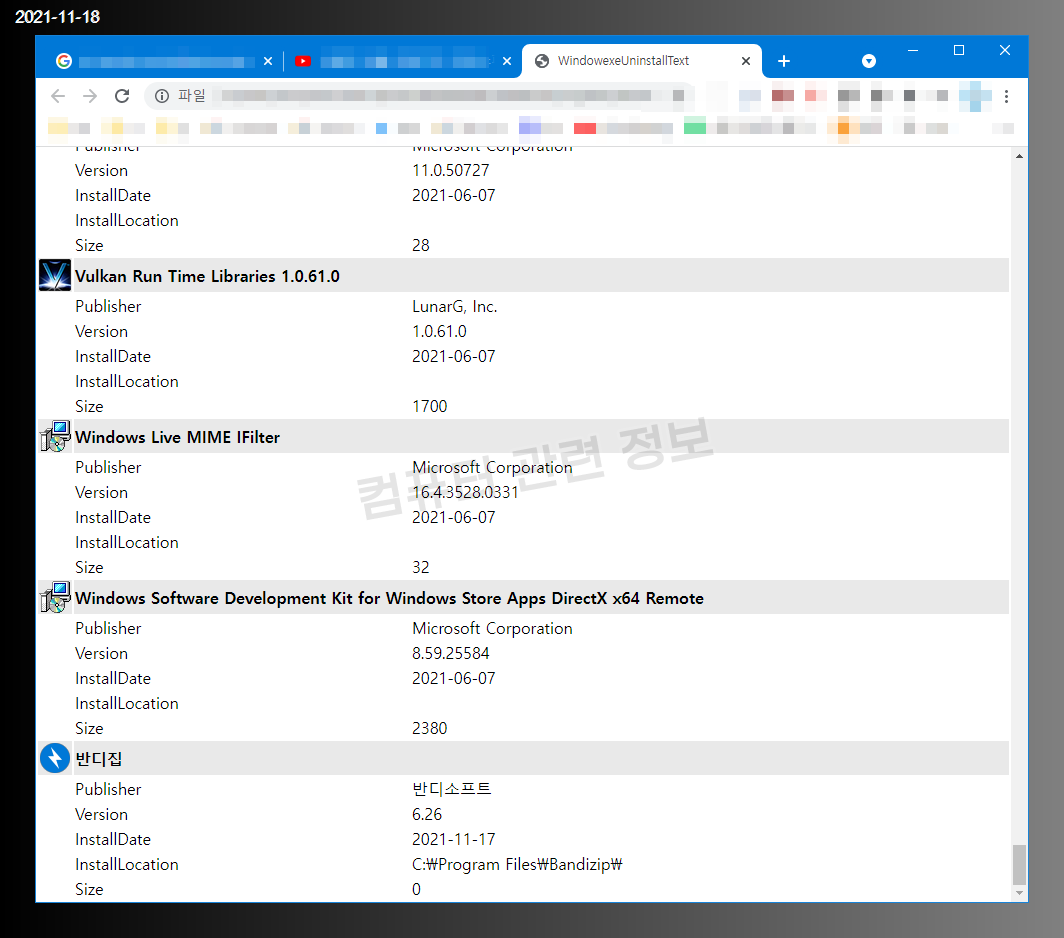Image resolution: width=1064 pixels, height=938 pixels.
Task: Click heading Vulkan Run Time Libraries 1.0.61.0
Action: 207,276
